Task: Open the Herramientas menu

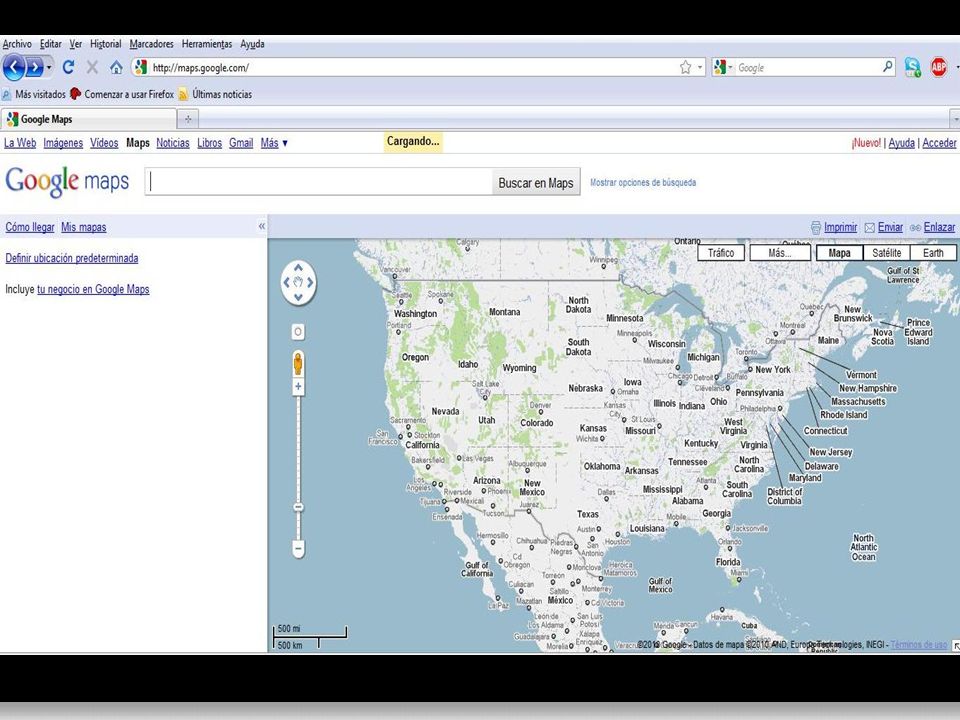Action: tap(207, 43)
